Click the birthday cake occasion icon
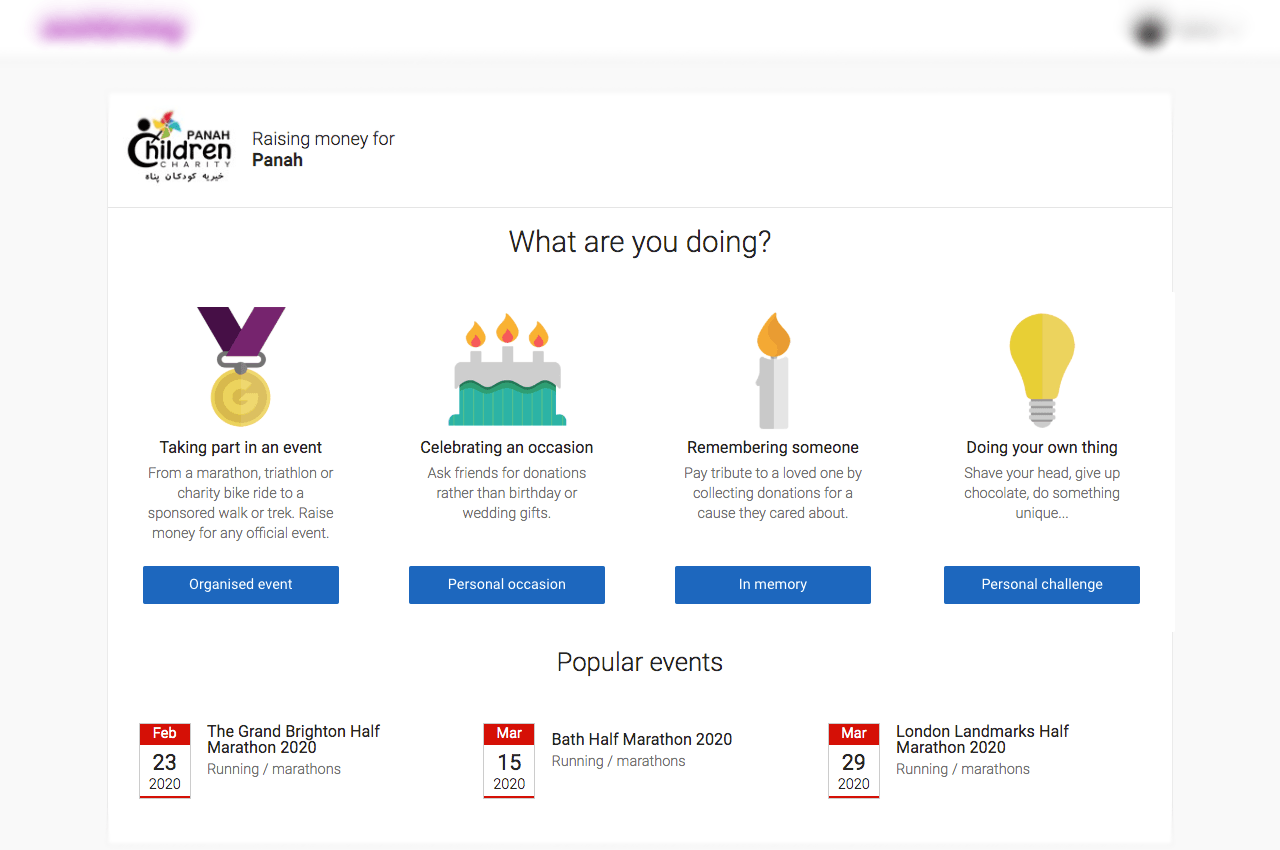The image size is (1280, 850). click(506, 370)
